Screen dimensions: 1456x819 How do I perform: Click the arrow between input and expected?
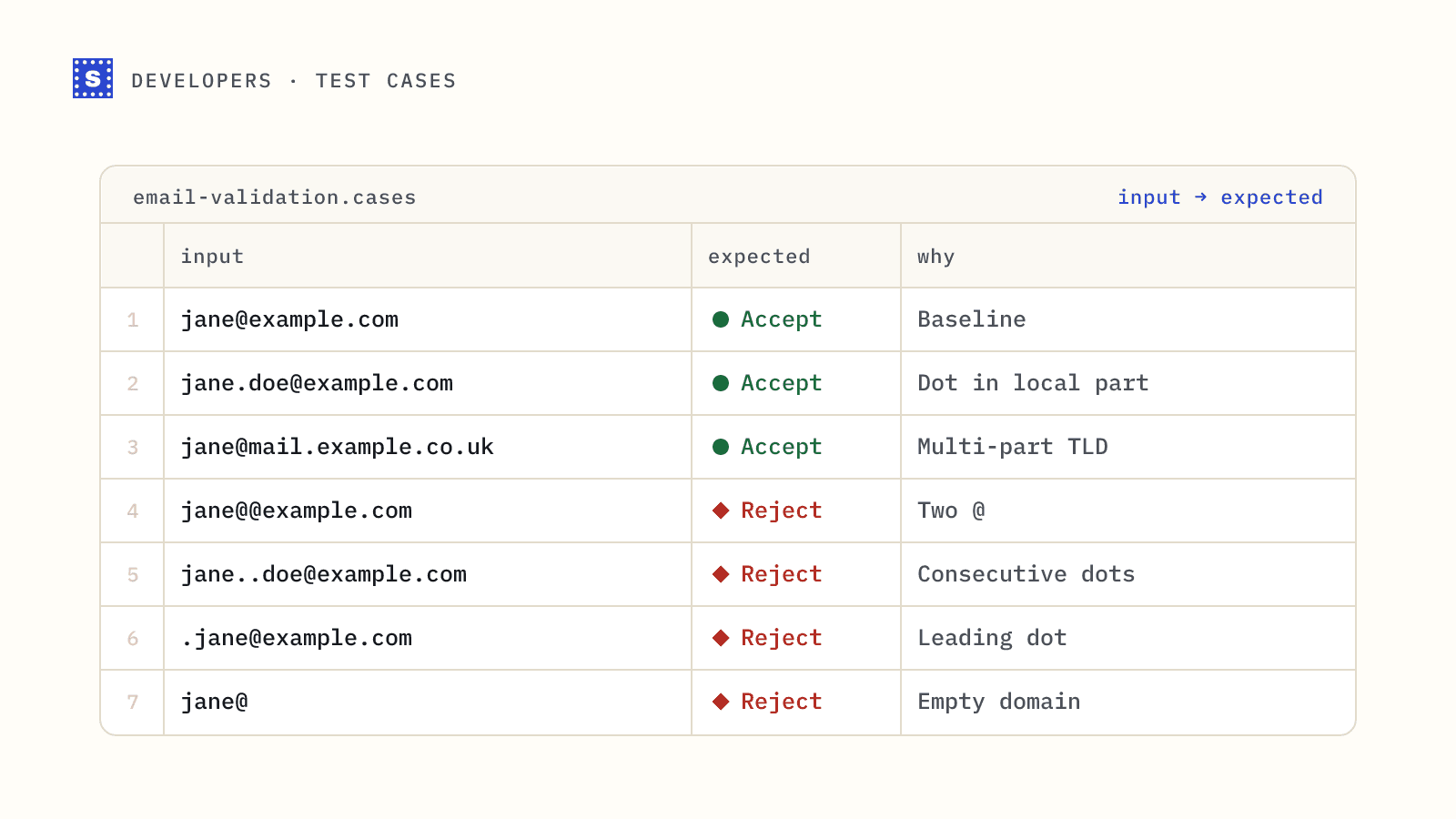click(1200, 197)
